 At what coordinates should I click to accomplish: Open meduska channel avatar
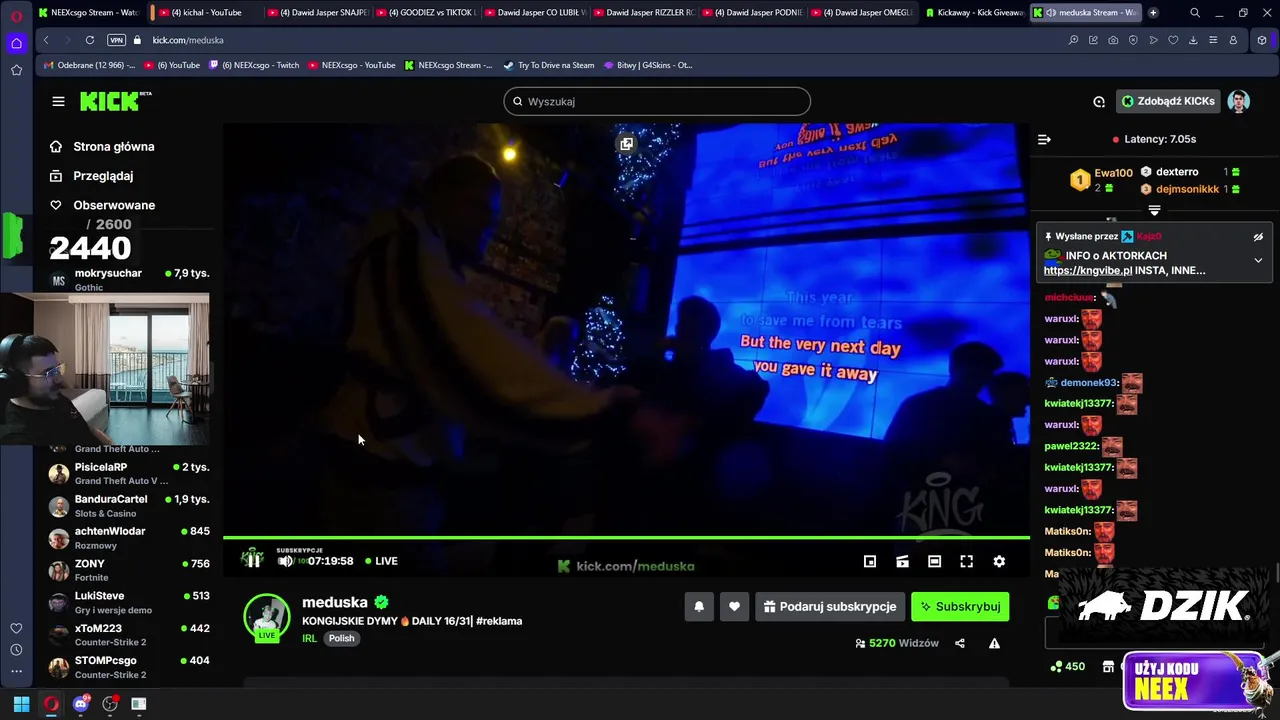pos(266,617)
